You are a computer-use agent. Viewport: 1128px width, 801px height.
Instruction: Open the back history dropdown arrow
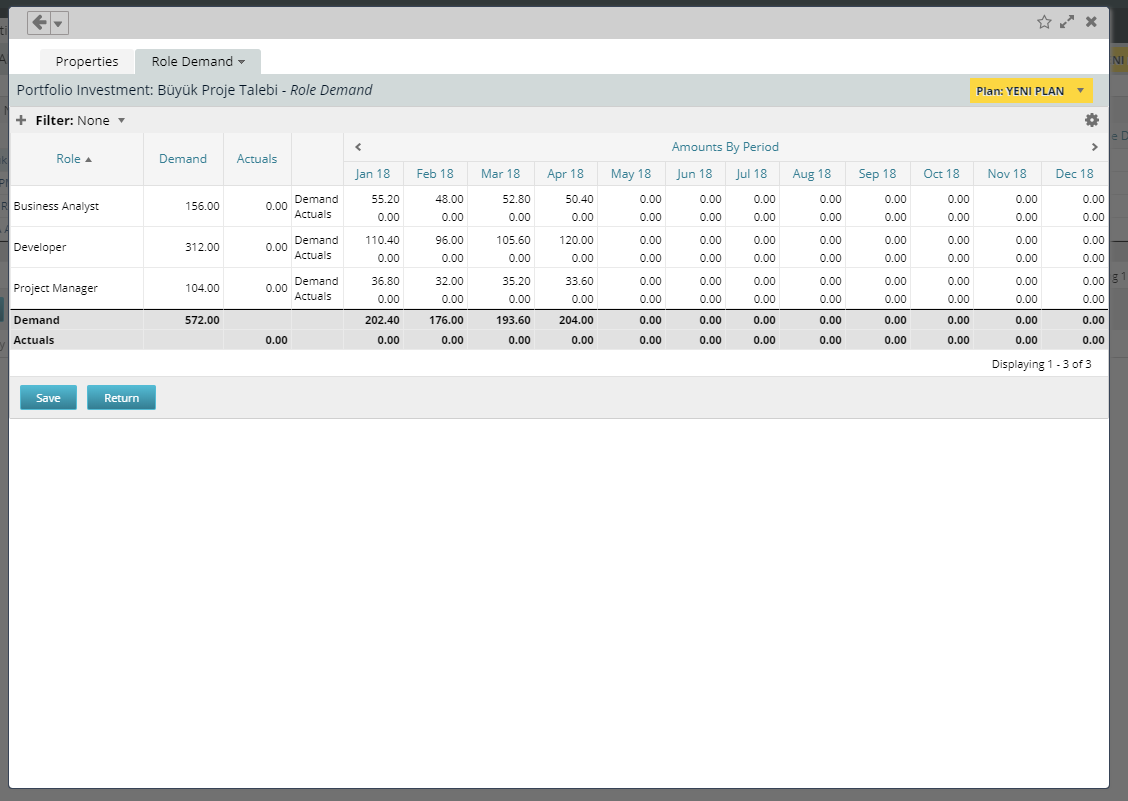59,24
